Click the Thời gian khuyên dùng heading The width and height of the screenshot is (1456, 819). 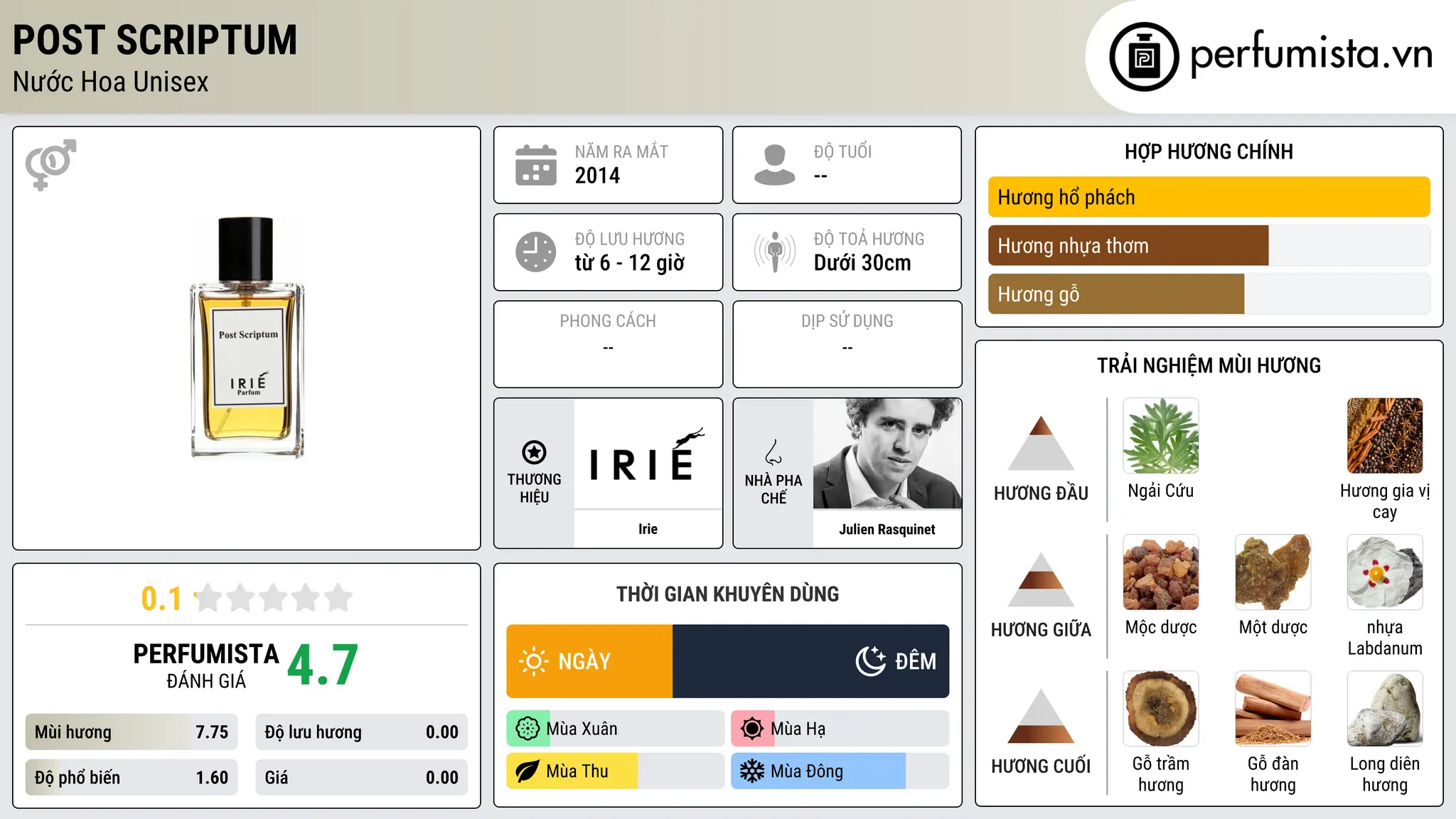click(x=727, y=594)
